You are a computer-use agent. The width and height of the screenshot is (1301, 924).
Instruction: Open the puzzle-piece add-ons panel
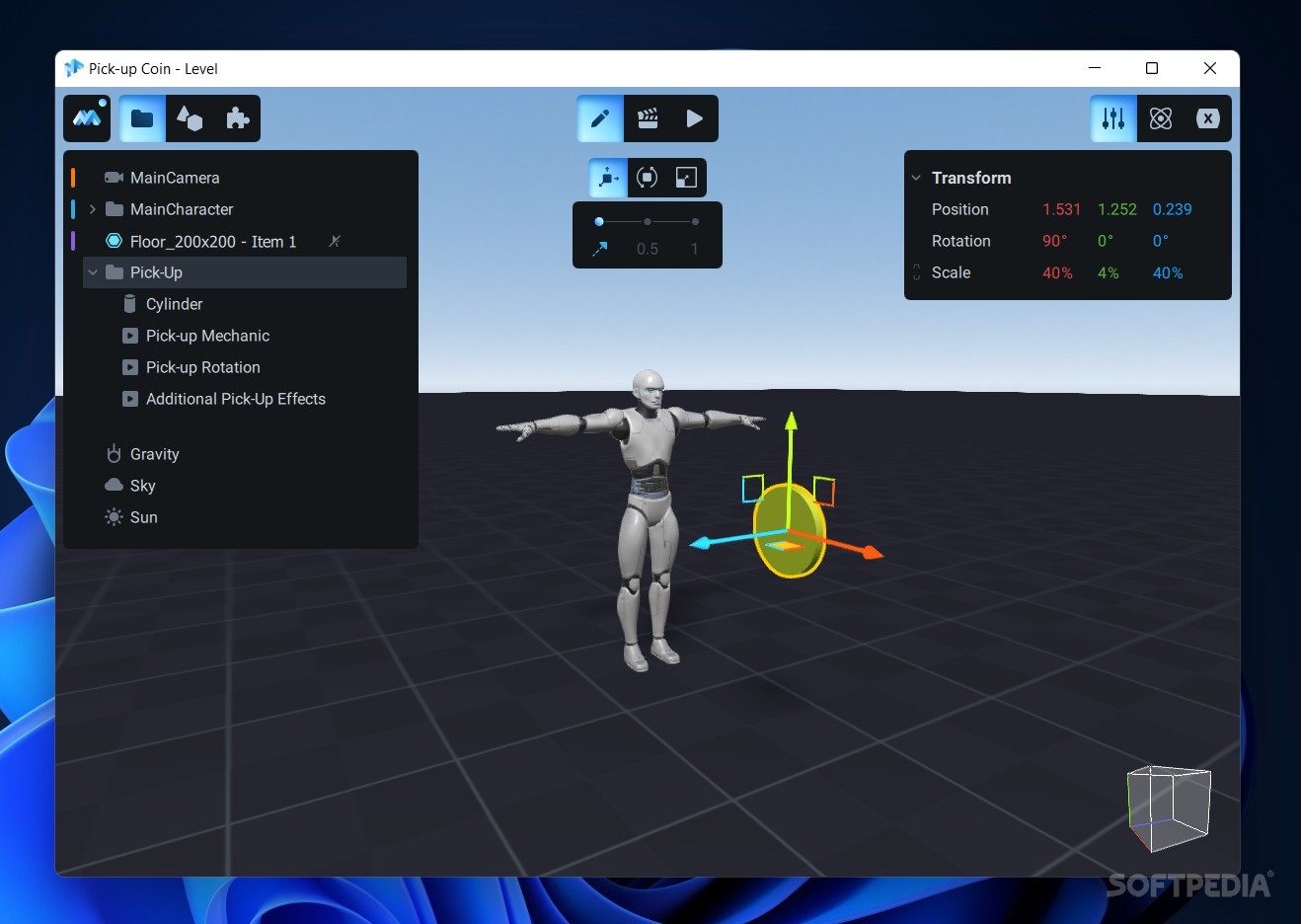(237, 118)
